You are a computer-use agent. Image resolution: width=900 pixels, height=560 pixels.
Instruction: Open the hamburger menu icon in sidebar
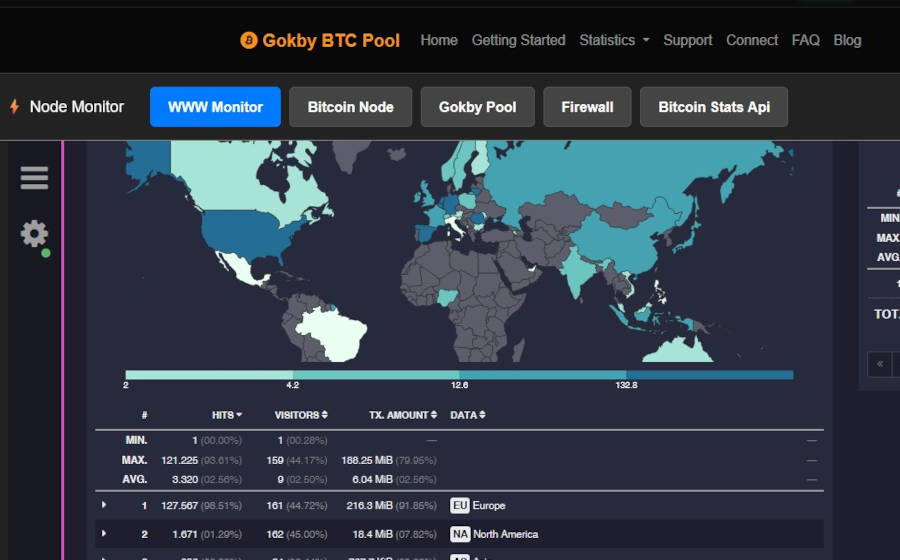(34, 178)
